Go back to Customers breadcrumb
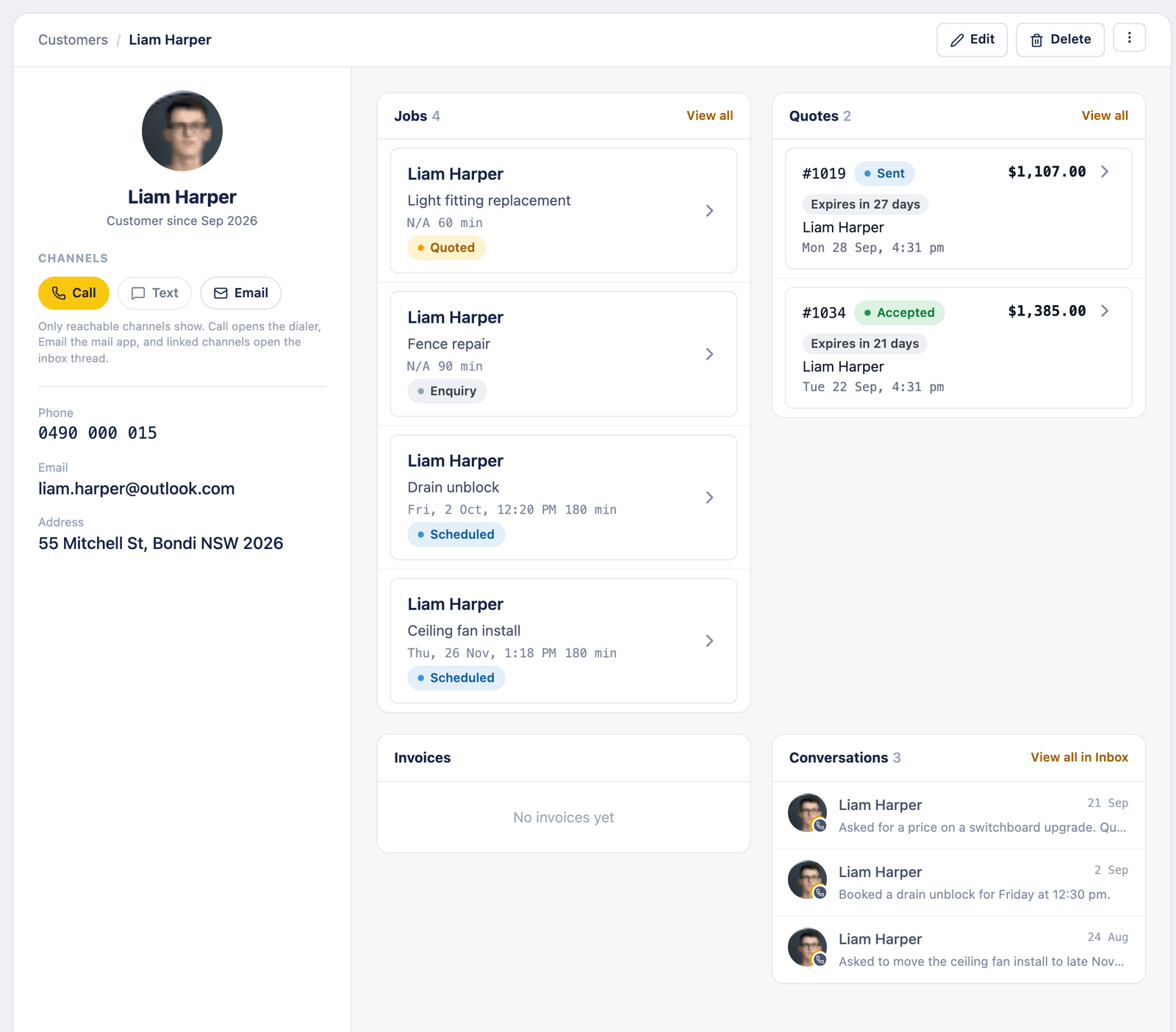1176x1032 pixels. pos(73,40)
